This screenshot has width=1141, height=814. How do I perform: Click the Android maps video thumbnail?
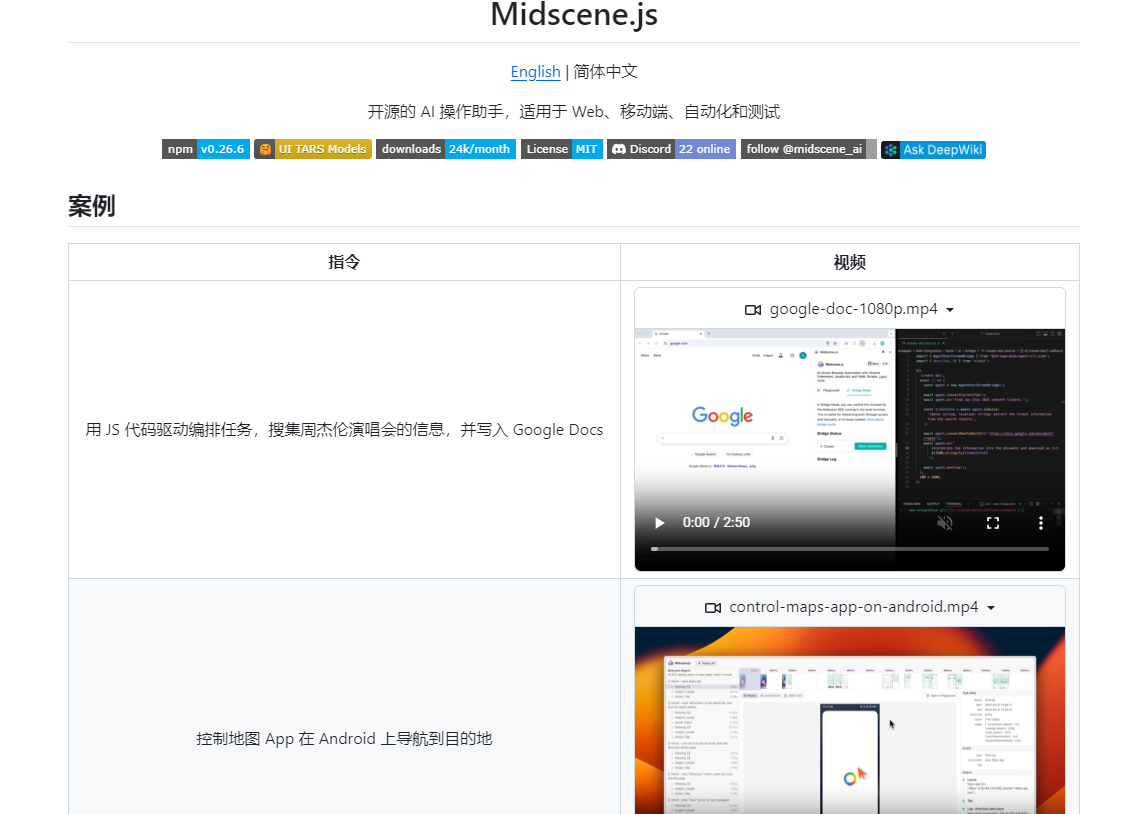tap(849, 720)
